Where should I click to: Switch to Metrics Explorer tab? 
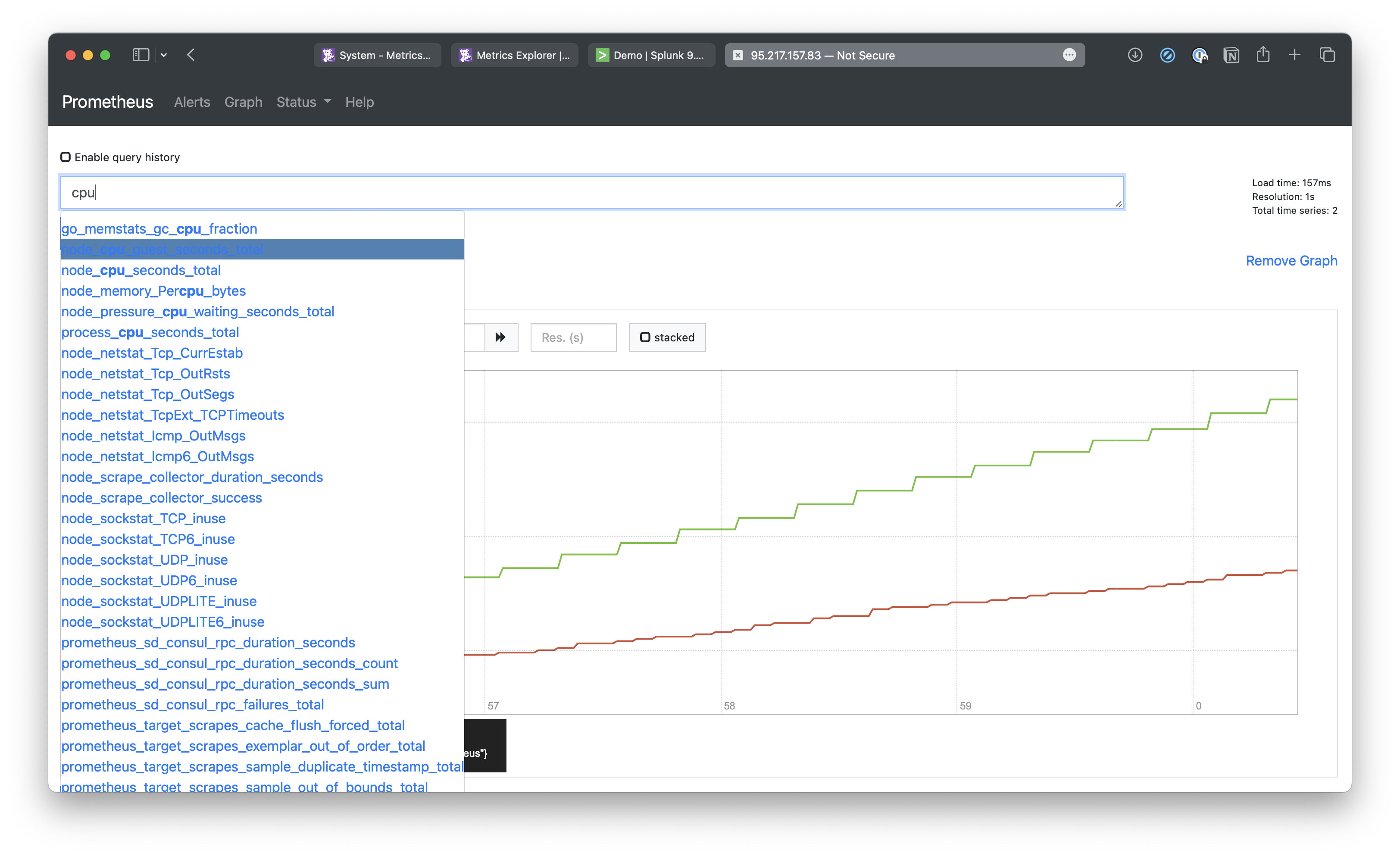[514, 55]
